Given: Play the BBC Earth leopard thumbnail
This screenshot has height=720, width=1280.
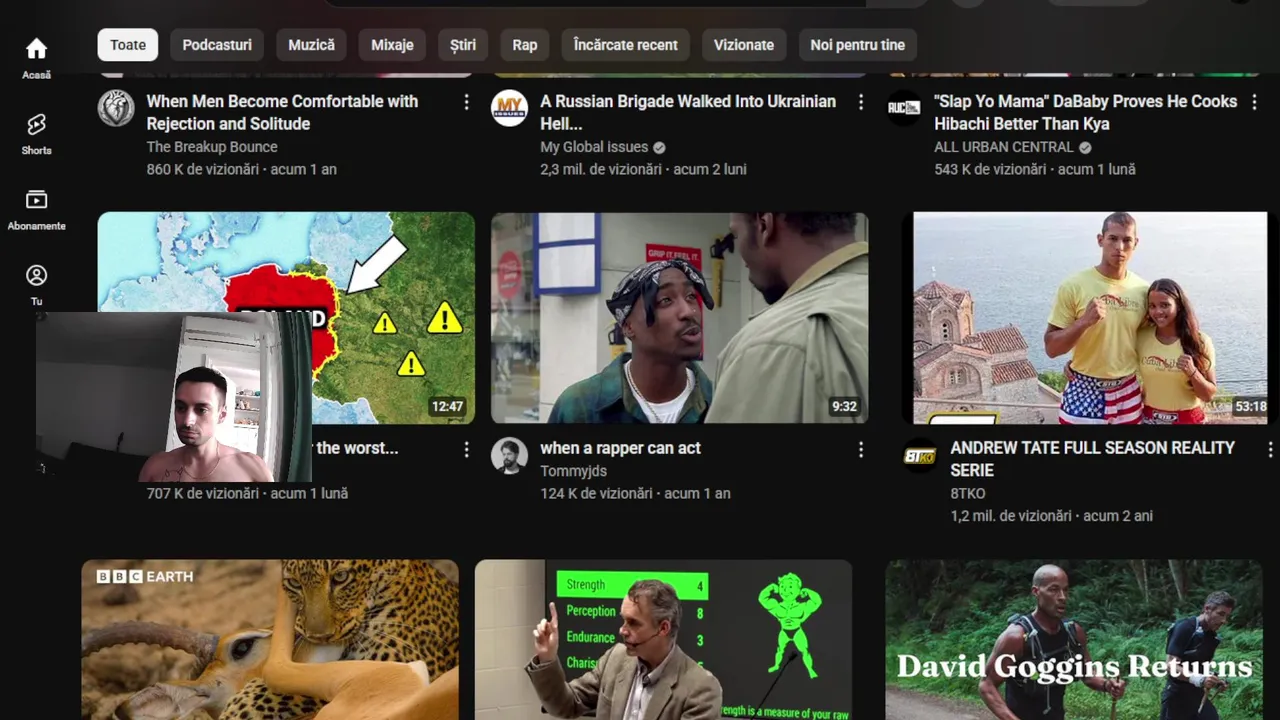Looking at the screenshot, I should (270, 640).
